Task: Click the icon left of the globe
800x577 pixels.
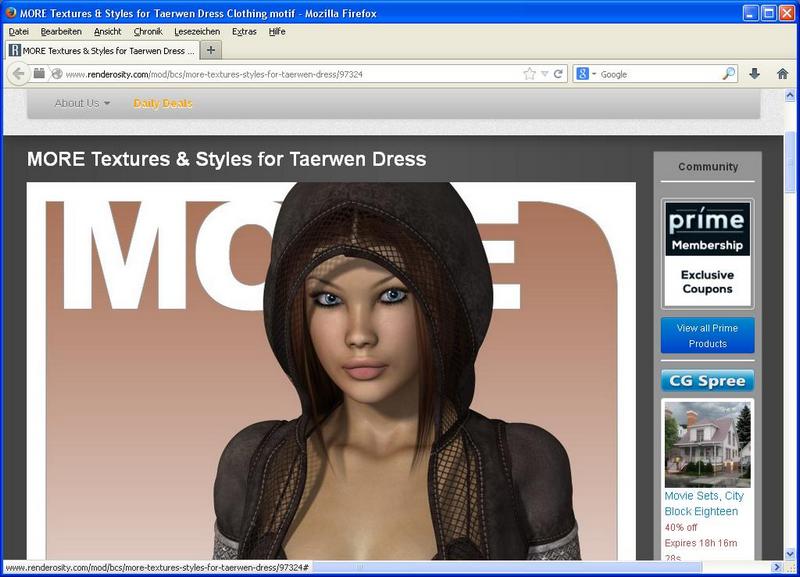Action: (39, 73)
